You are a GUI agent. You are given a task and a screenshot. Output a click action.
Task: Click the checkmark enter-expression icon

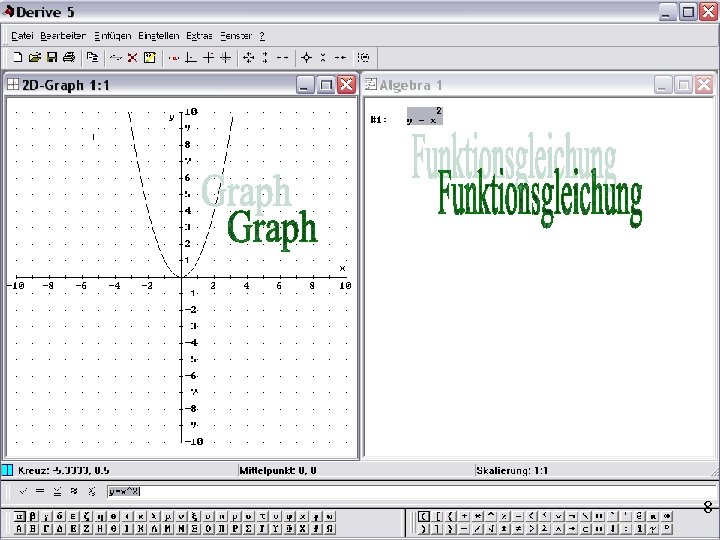[23, 491]
